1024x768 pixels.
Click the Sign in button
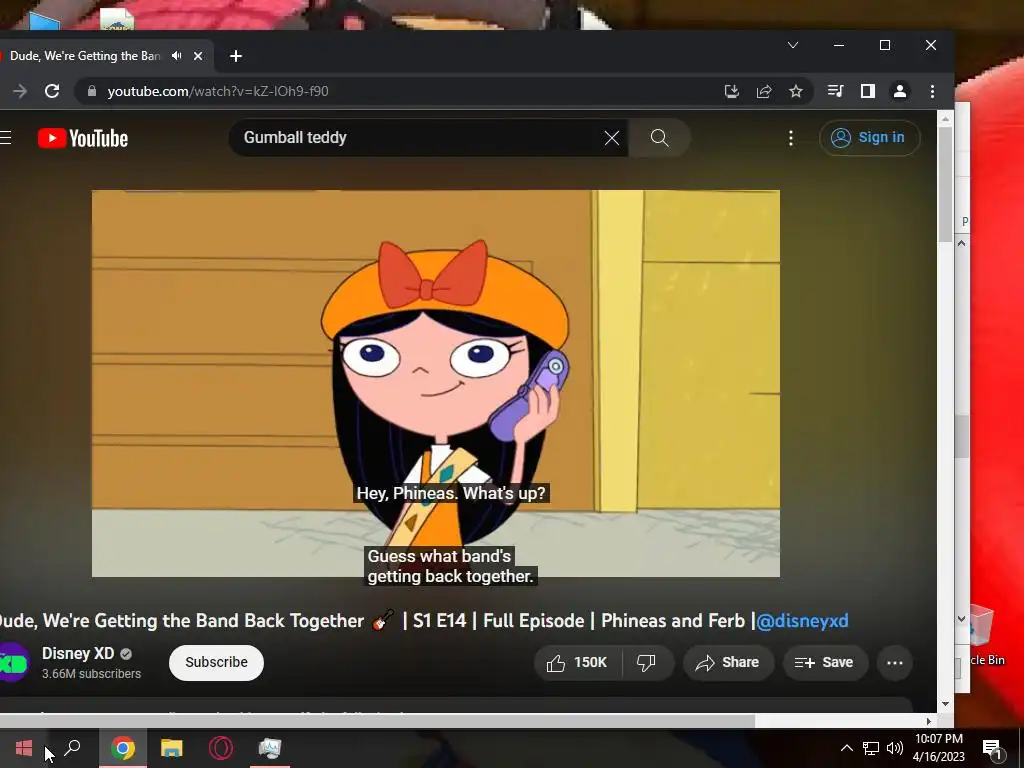[870, 138]
